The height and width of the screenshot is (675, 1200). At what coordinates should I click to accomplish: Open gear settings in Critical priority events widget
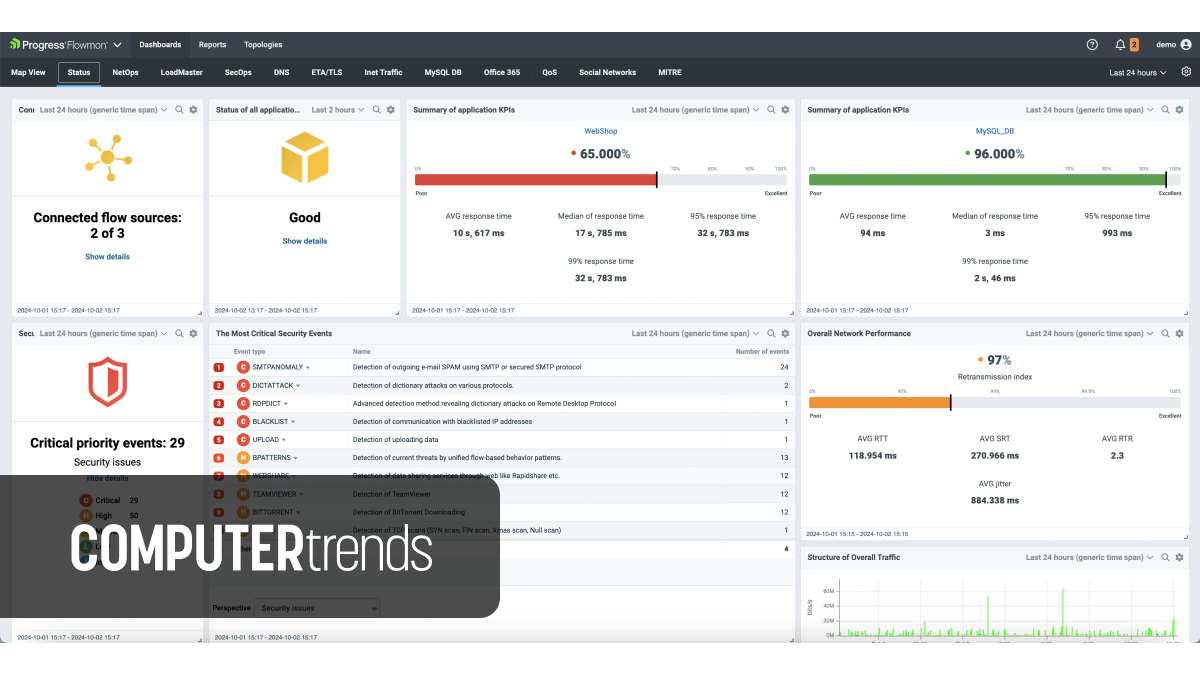coord(194,334)
